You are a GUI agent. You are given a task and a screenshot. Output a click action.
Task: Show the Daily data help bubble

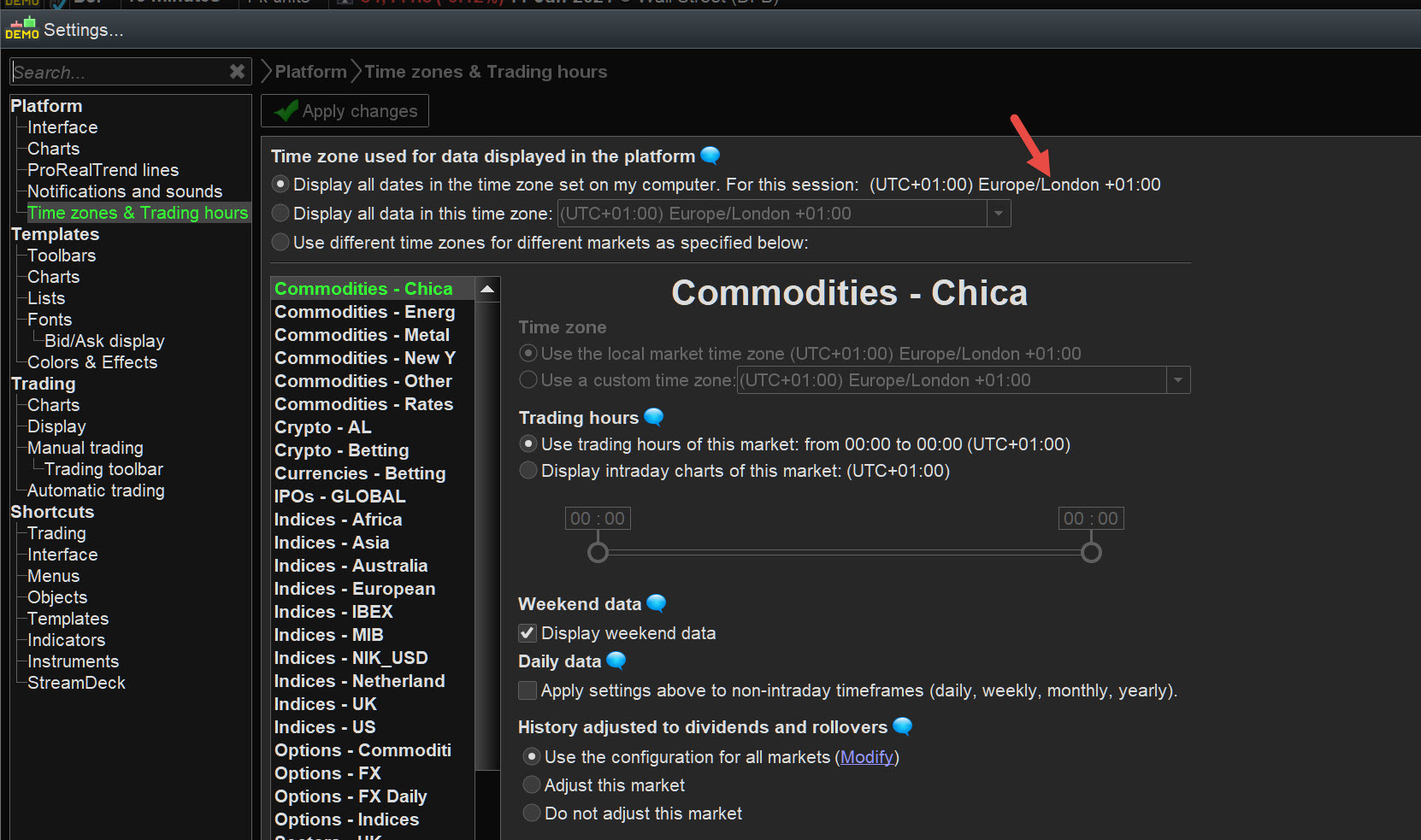[x=616, y=661]
